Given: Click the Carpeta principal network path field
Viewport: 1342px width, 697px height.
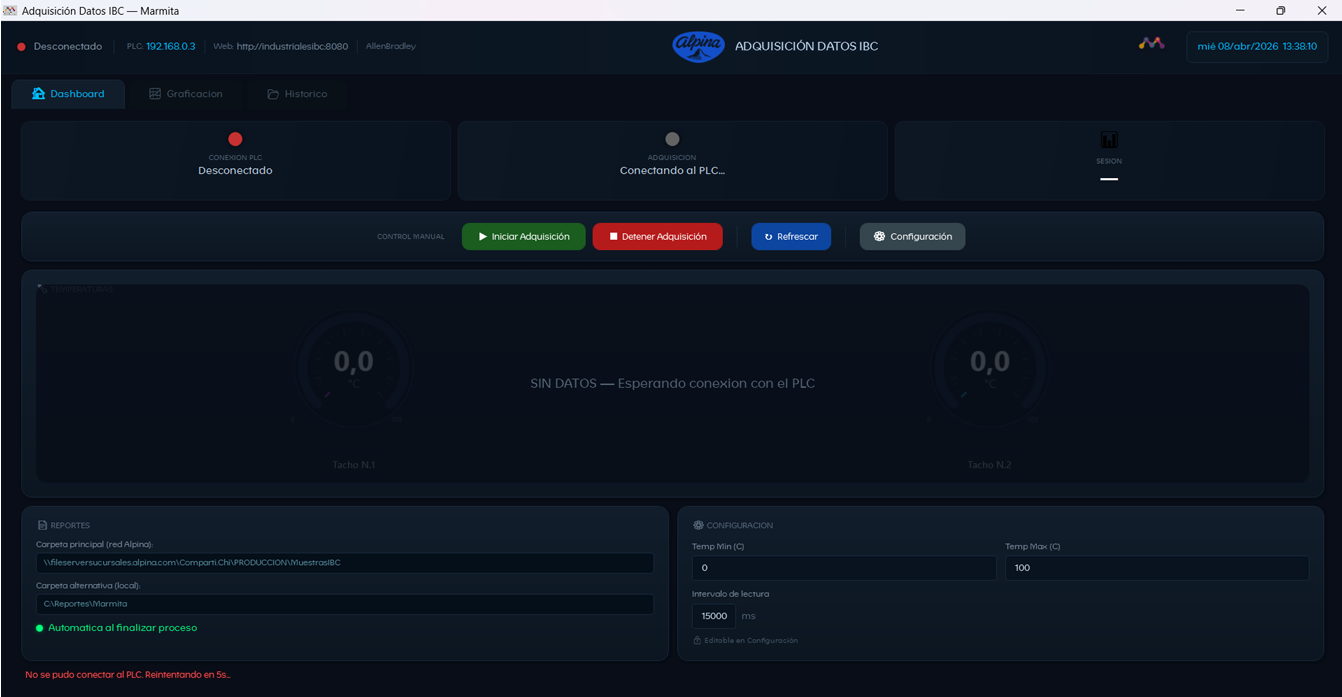Looking at the screenshot, I should click(345, 563).
